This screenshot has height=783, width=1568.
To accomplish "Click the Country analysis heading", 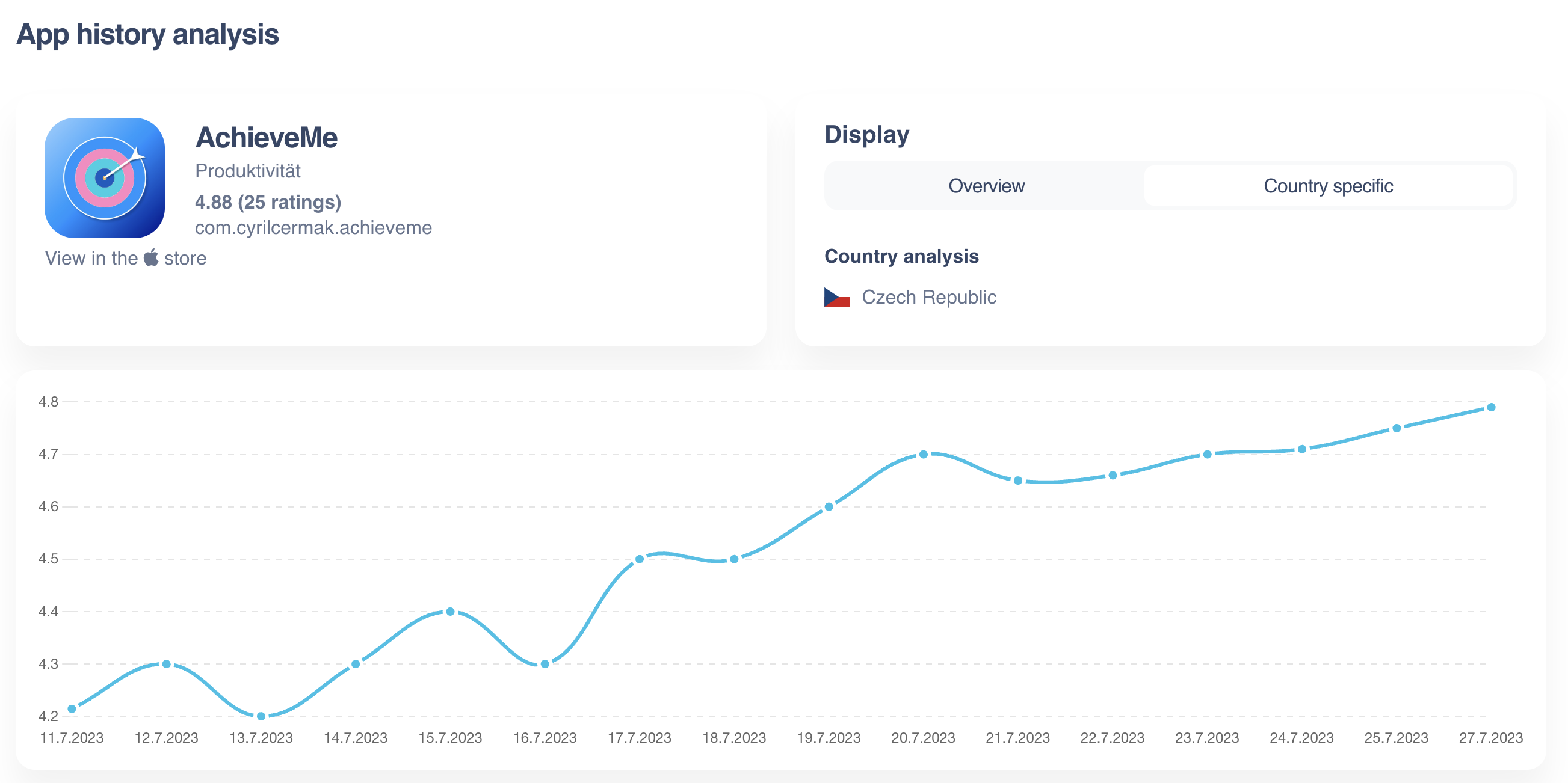I will [901, 256].
